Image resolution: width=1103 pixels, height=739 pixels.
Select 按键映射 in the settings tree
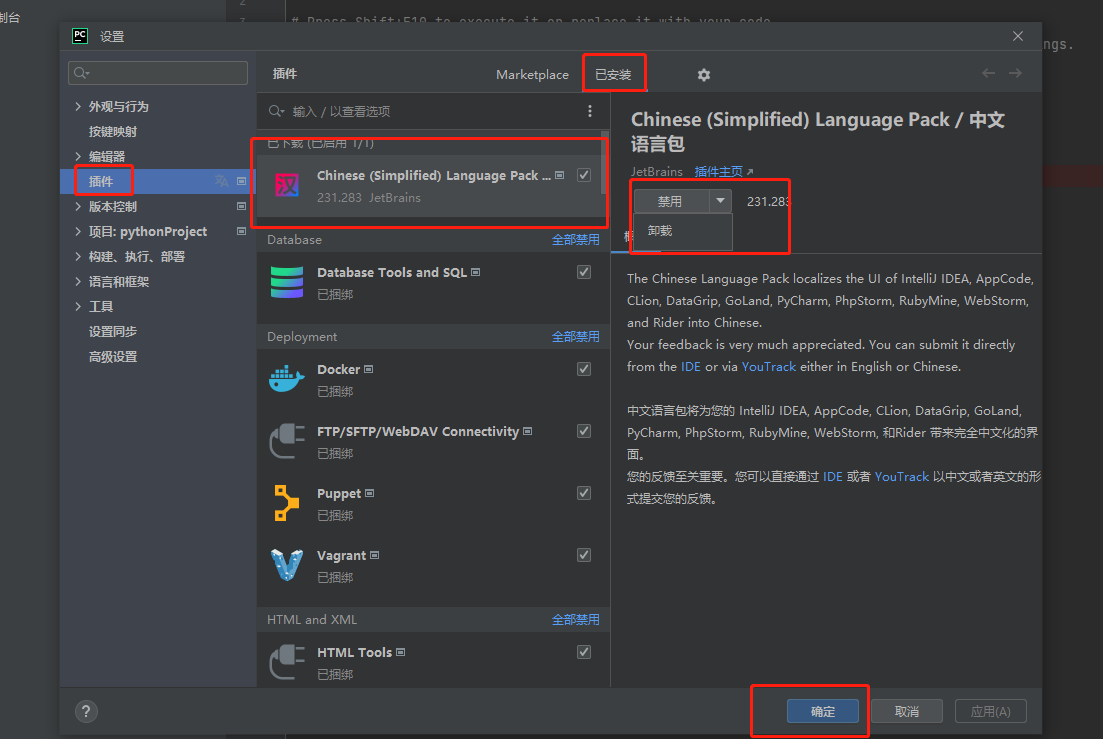[113, 131]
